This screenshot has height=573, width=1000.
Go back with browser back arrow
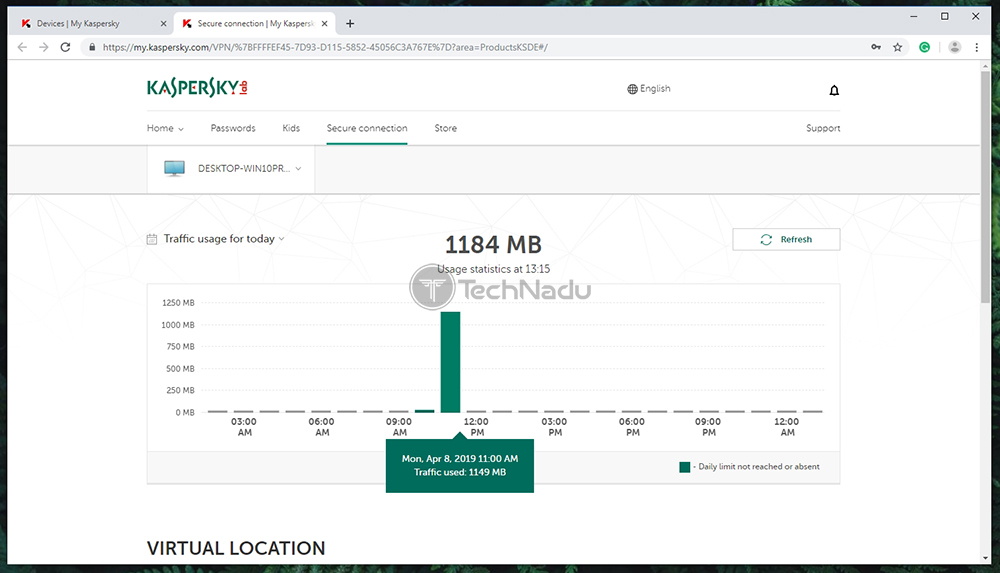pyautogui.click(x=22, y=47)
